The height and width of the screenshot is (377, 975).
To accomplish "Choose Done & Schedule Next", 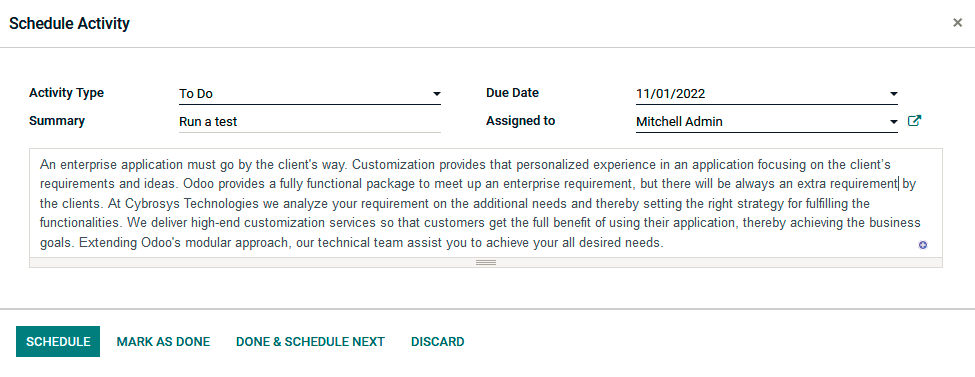I will (310, 342).
